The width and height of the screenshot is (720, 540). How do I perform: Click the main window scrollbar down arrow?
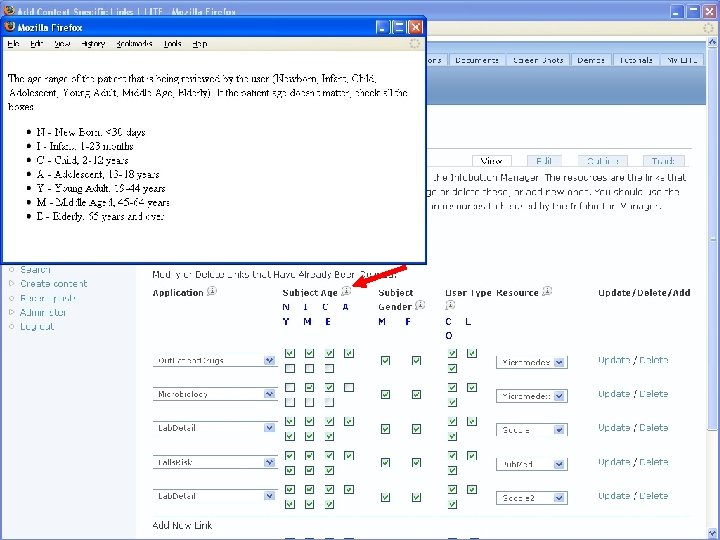click(x=712, y=533)
